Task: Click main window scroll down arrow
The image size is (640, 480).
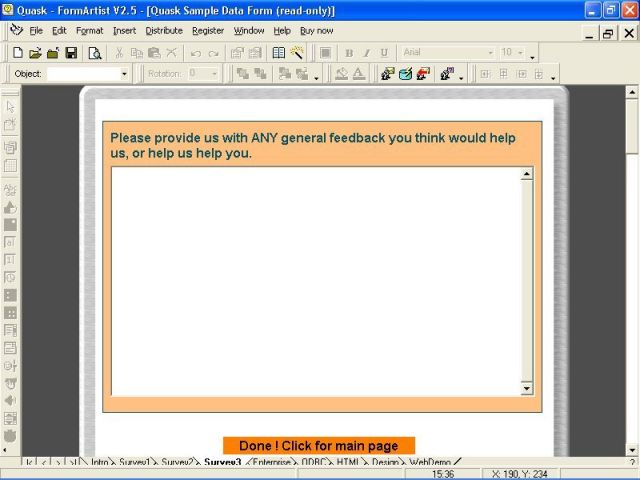Action: tap(632, 450)
